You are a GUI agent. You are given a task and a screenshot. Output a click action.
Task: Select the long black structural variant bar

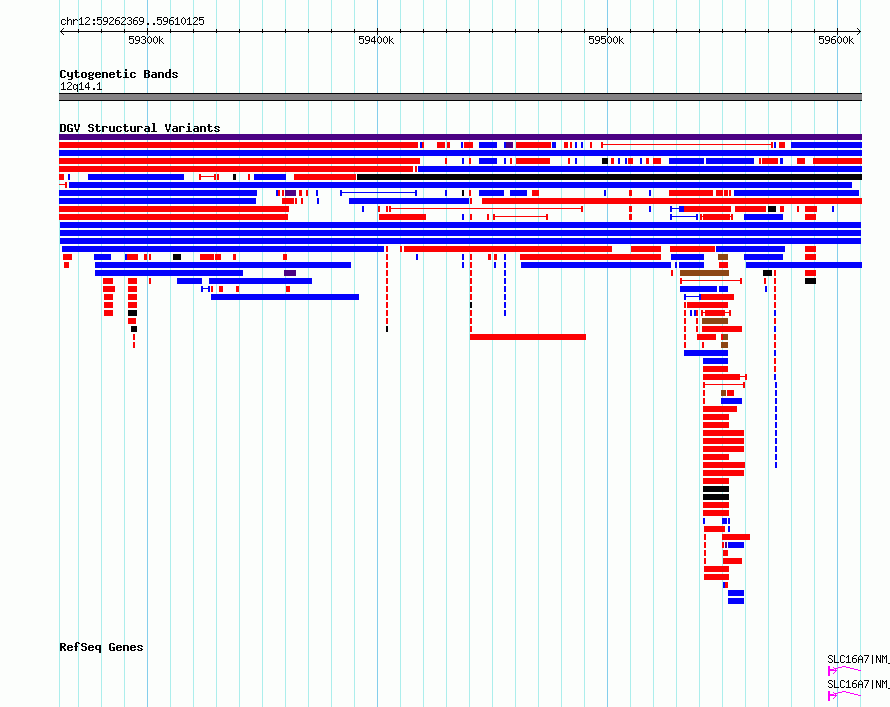[609, 177]
